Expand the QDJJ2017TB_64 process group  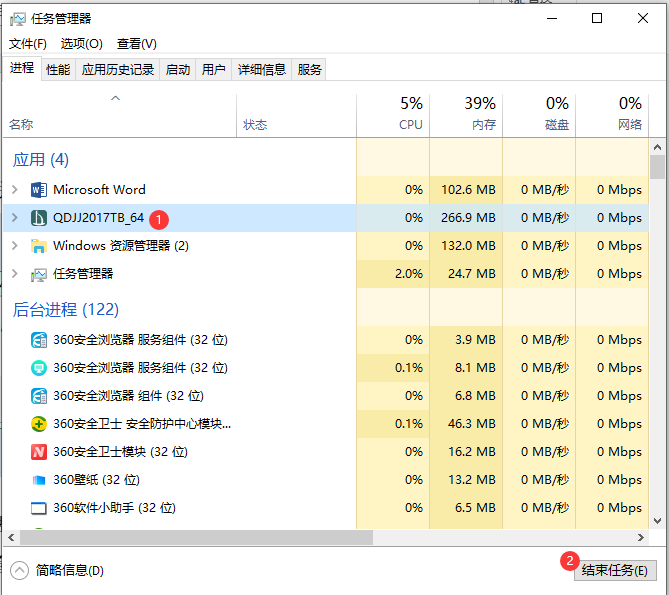click(15, 218)
